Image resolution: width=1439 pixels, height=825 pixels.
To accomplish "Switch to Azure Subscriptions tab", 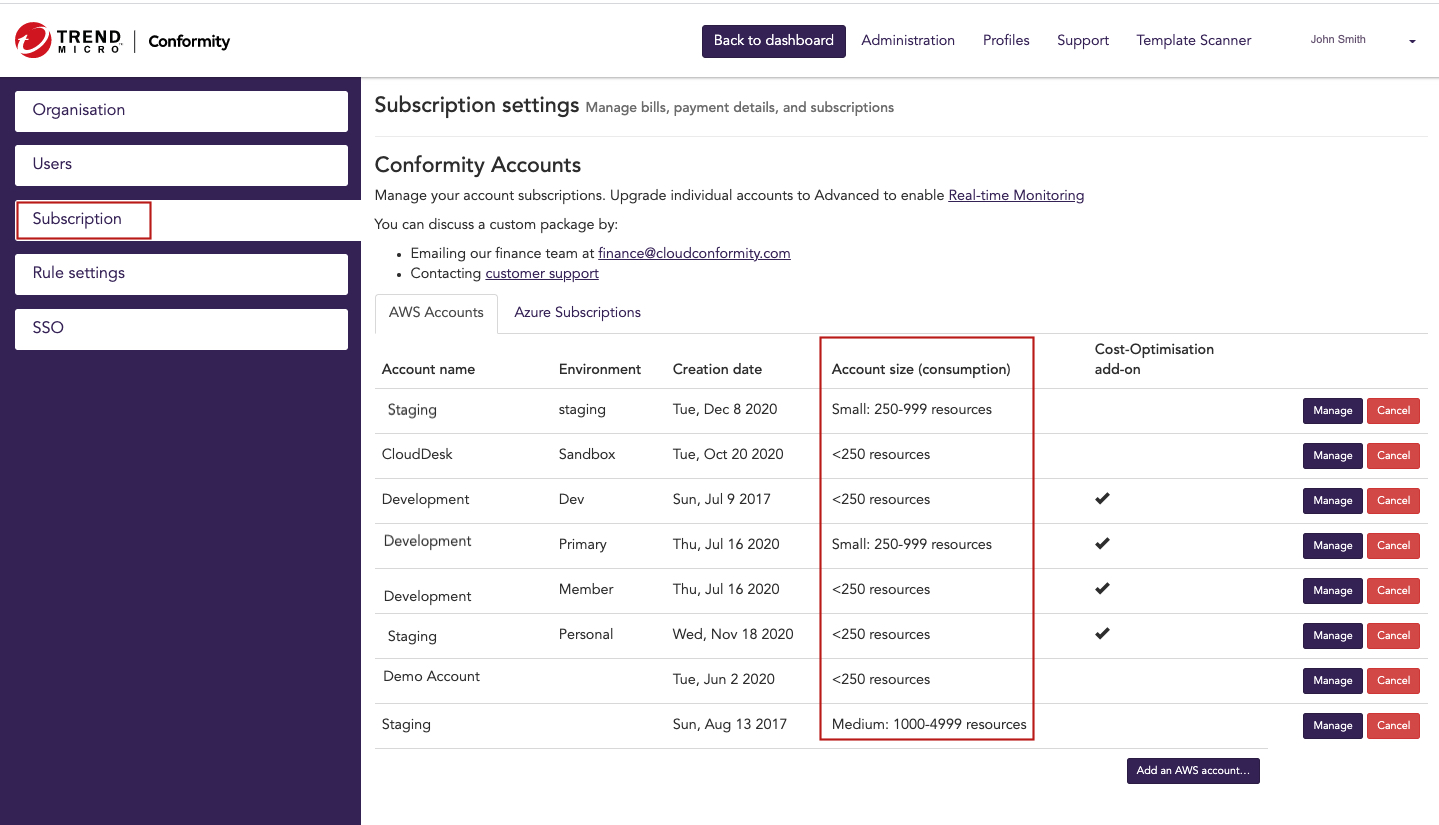I will (x=577, y=313).
